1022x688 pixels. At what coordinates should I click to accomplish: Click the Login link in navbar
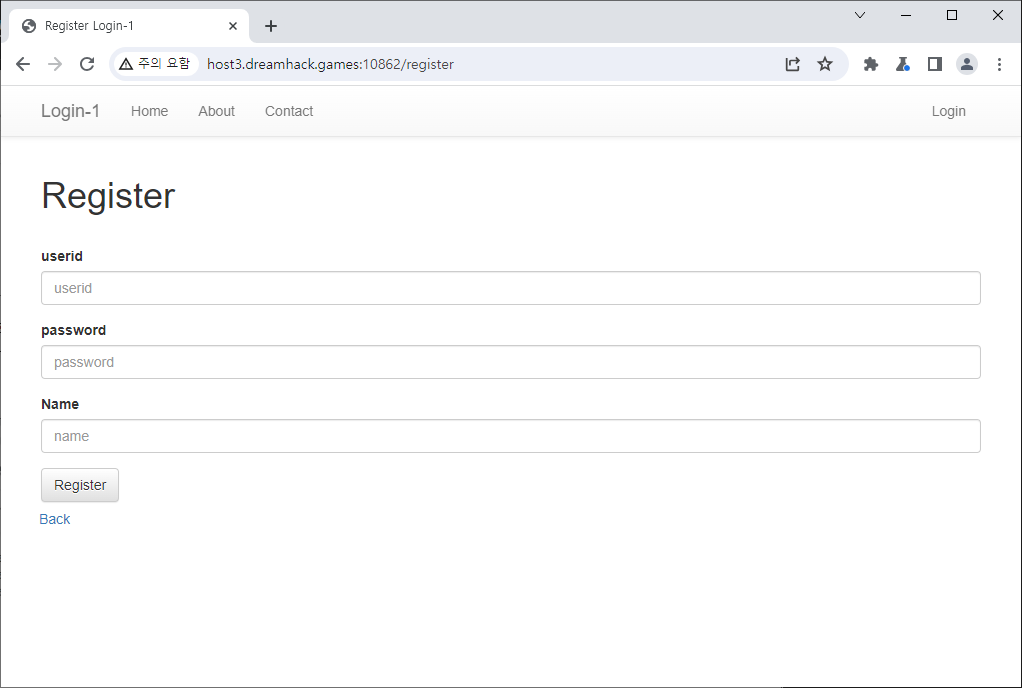coord(948,111)
